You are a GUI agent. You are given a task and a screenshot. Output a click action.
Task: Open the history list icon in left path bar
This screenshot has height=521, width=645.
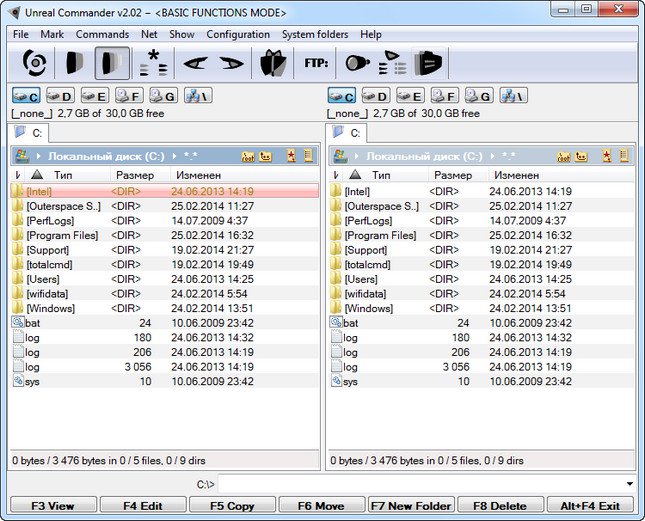309,155
